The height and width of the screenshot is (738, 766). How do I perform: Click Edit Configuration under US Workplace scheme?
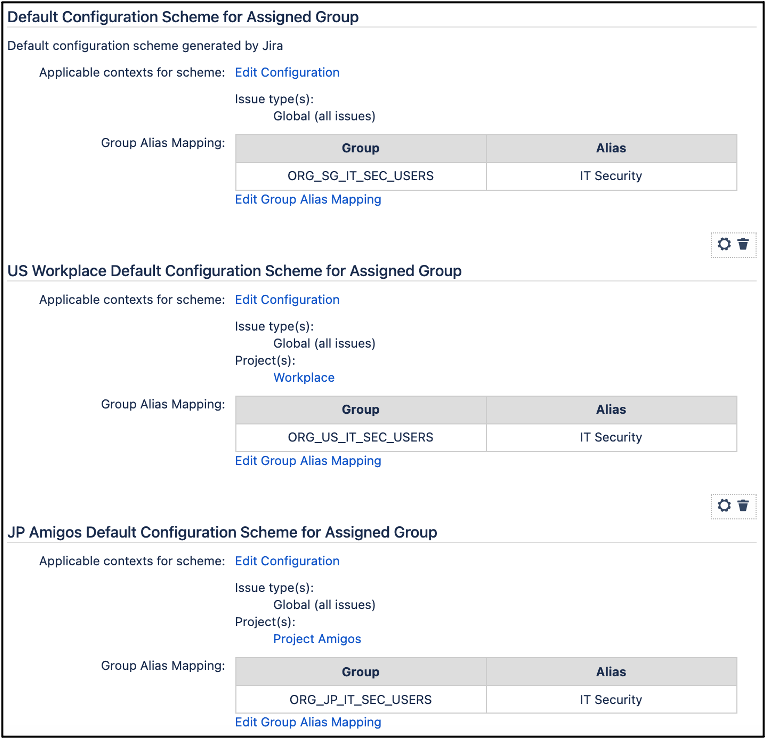(x=287, y=300)
